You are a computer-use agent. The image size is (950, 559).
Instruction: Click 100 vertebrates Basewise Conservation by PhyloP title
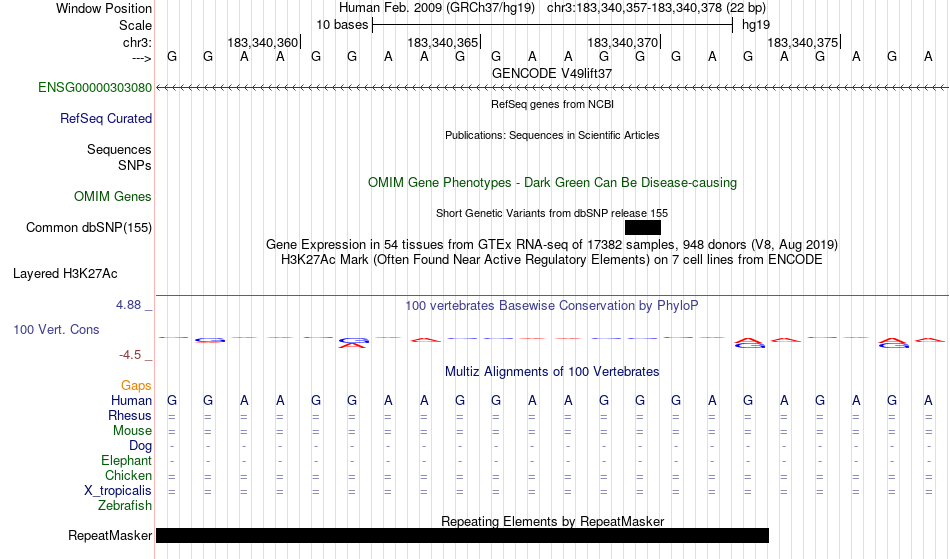pyautogui.click(x=552, y=306)
